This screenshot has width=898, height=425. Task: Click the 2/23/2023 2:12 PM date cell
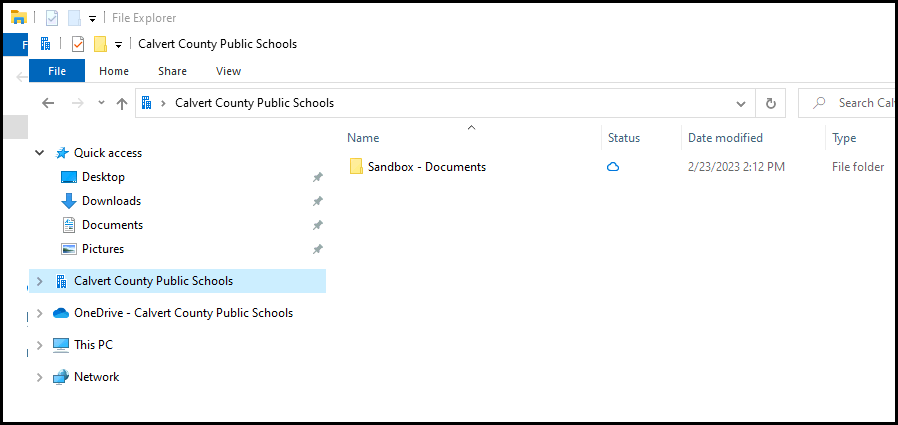[736, 167]
